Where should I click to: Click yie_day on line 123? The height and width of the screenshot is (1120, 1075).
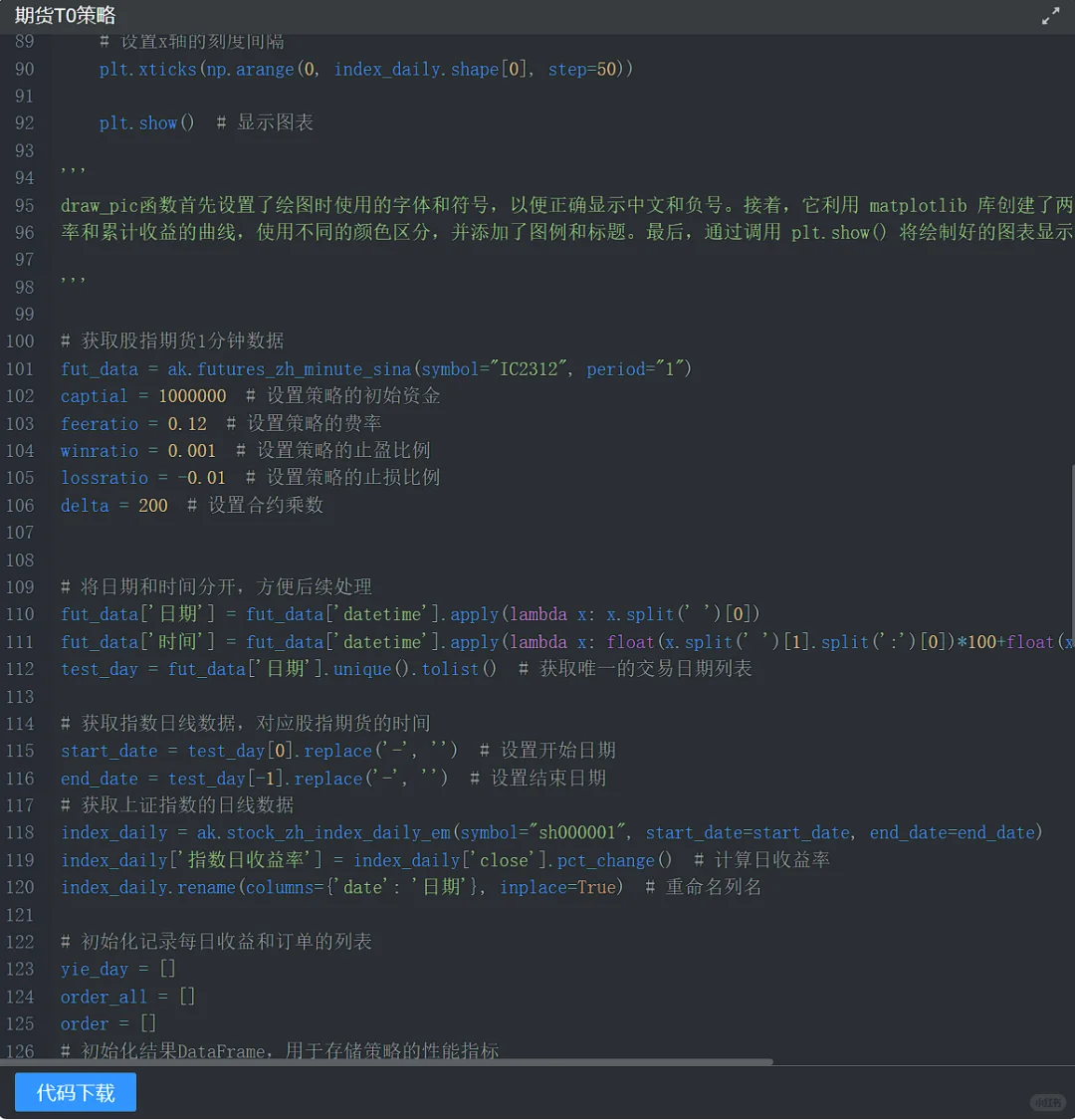click(x=95, y=970)
